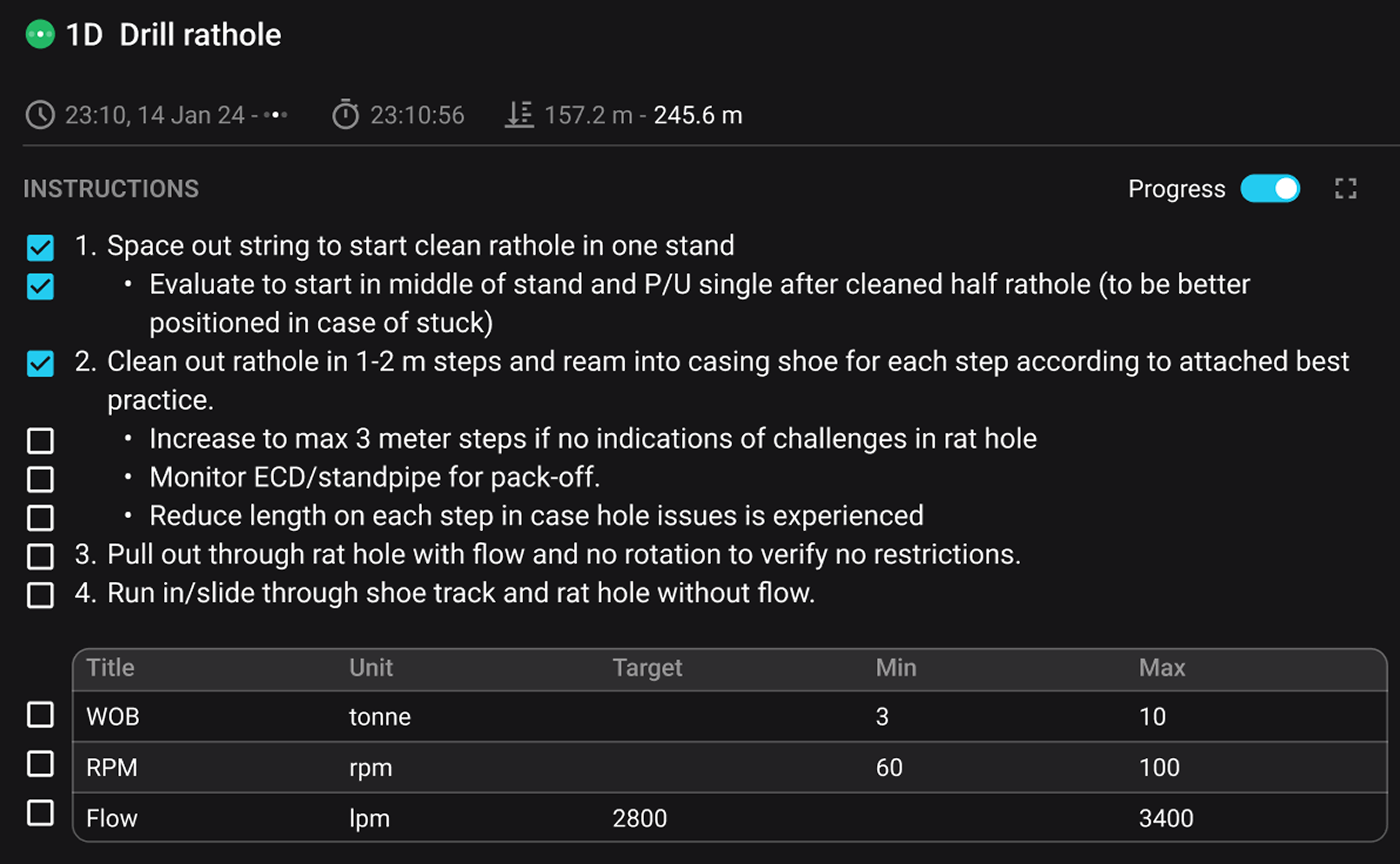Uncheck step 1 'Space out string'
The width and height of the screenshot is (1400, 864).
click(x=39, y=248)
